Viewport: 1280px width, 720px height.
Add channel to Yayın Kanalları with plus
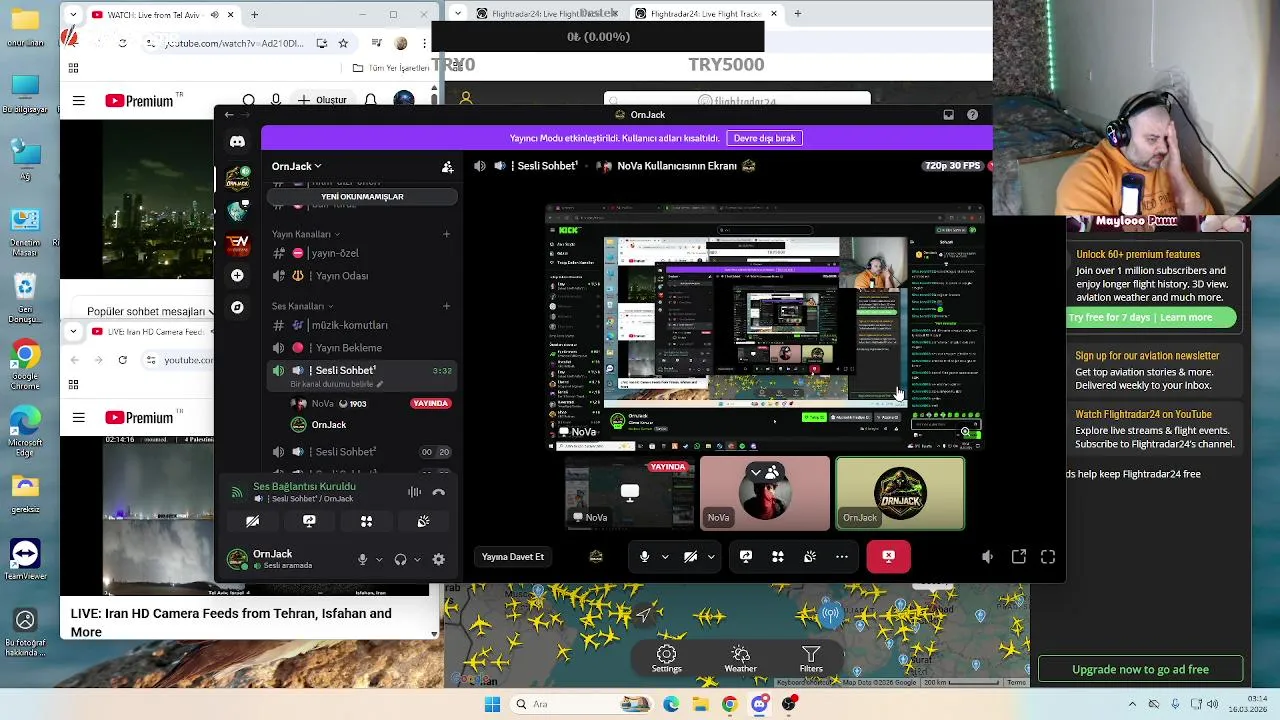point(446,234)
